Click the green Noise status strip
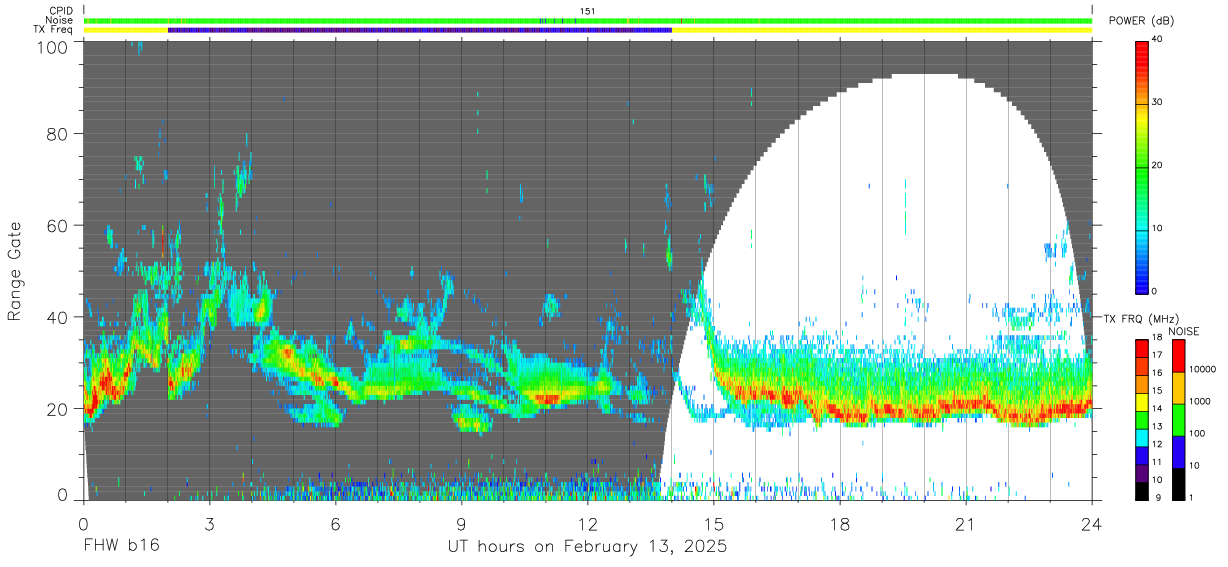Viewport: 1228px width, 567px height. tap(587, 20)
